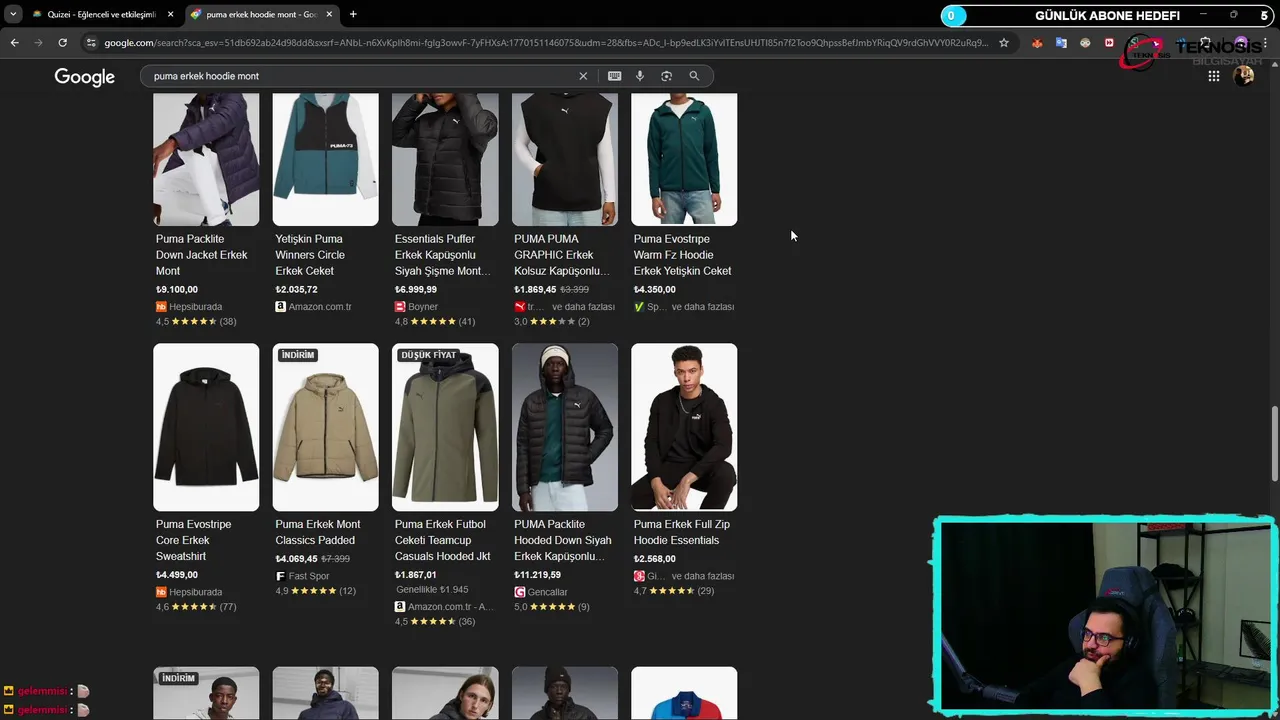Image resolution: width=1280 pixels, height=720 pixels.
Task: Open the on-screen keyboard input tool
Action: [614, 76]
